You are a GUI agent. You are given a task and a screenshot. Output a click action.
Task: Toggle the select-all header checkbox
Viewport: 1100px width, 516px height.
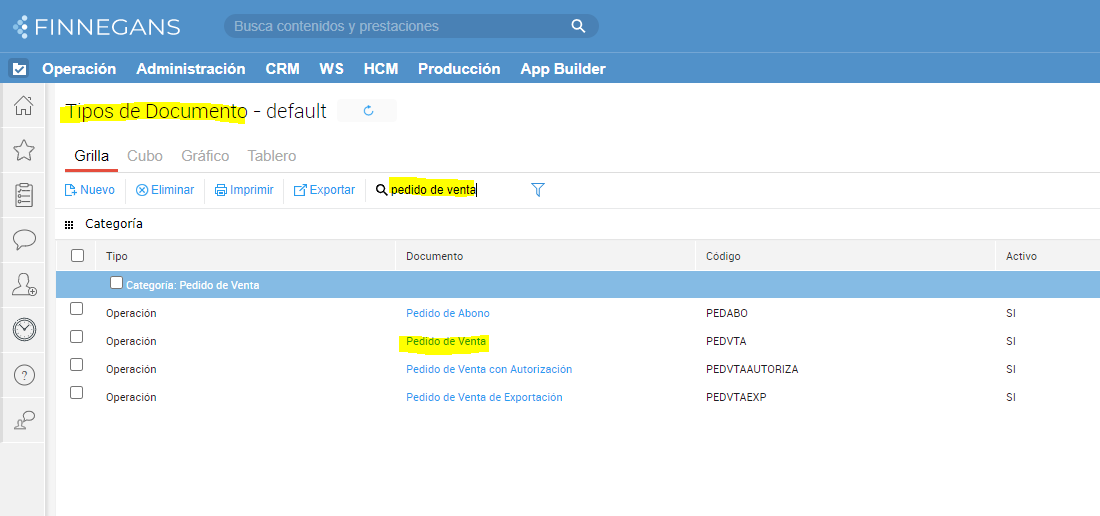78,256
